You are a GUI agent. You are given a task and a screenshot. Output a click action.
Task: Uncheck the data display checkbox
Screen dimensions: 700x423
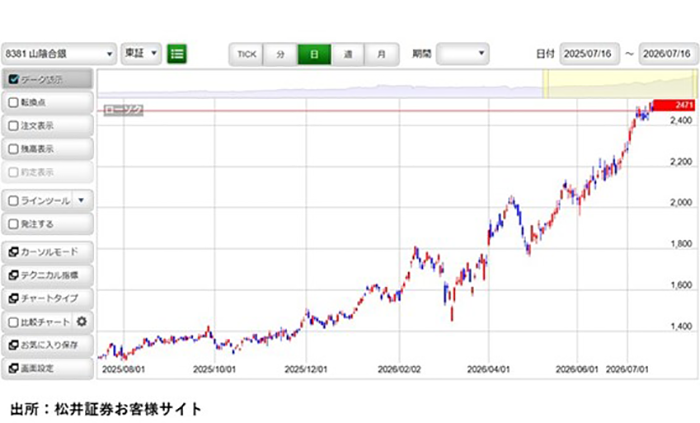pyautogui.click(x=13, y=79)
